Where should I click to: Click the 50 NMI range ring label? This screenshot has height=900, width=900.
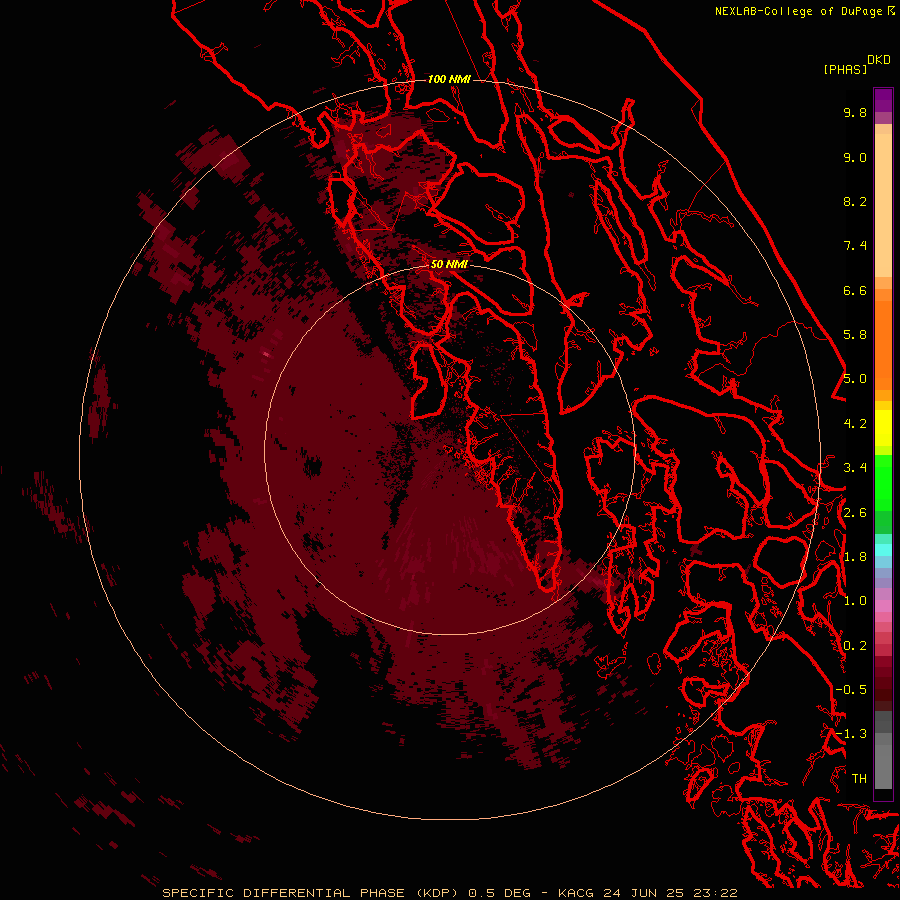449,264
